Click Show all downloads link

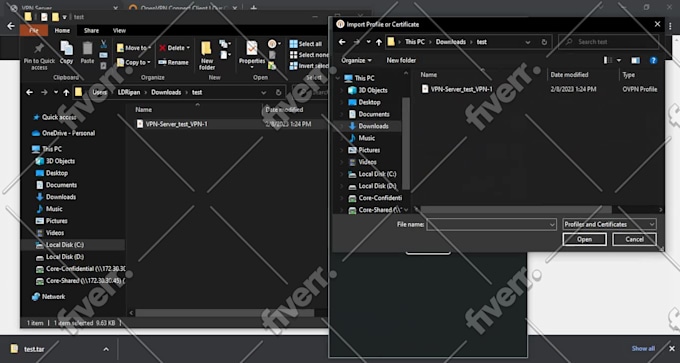coord(643,349)
